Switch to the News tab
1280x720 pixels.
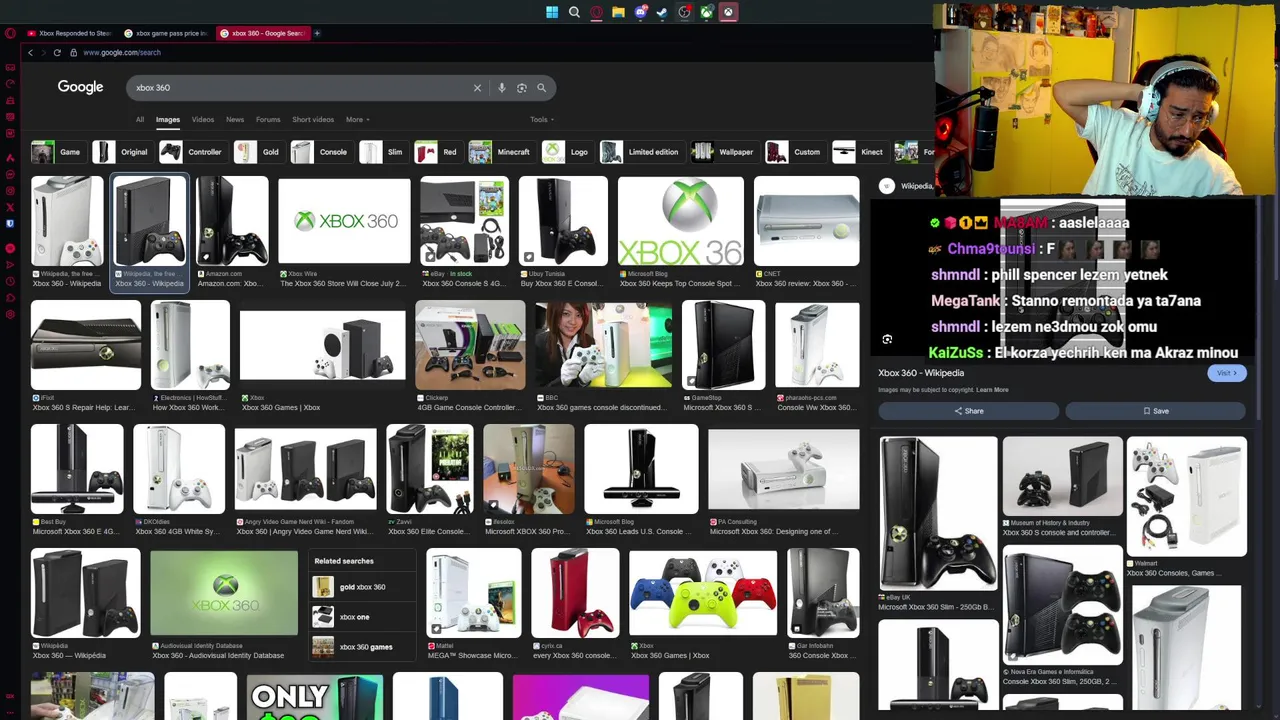tap(235, 120)
